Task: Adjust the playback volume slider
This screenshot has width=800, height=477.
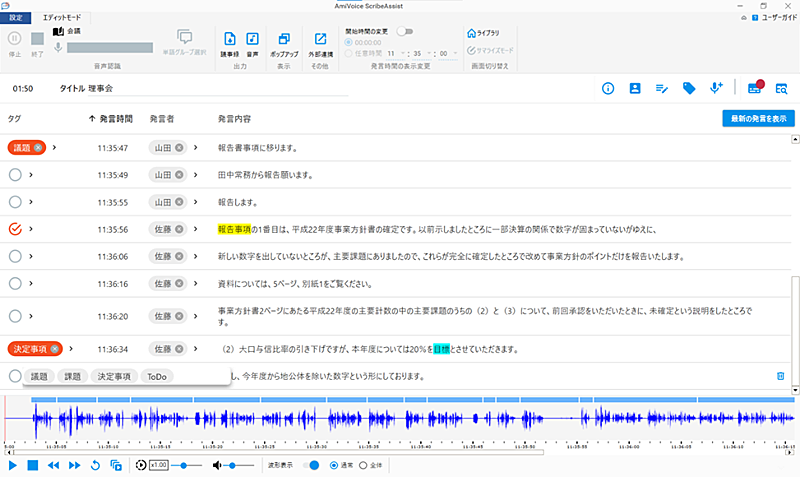Action: click(234, 465)
